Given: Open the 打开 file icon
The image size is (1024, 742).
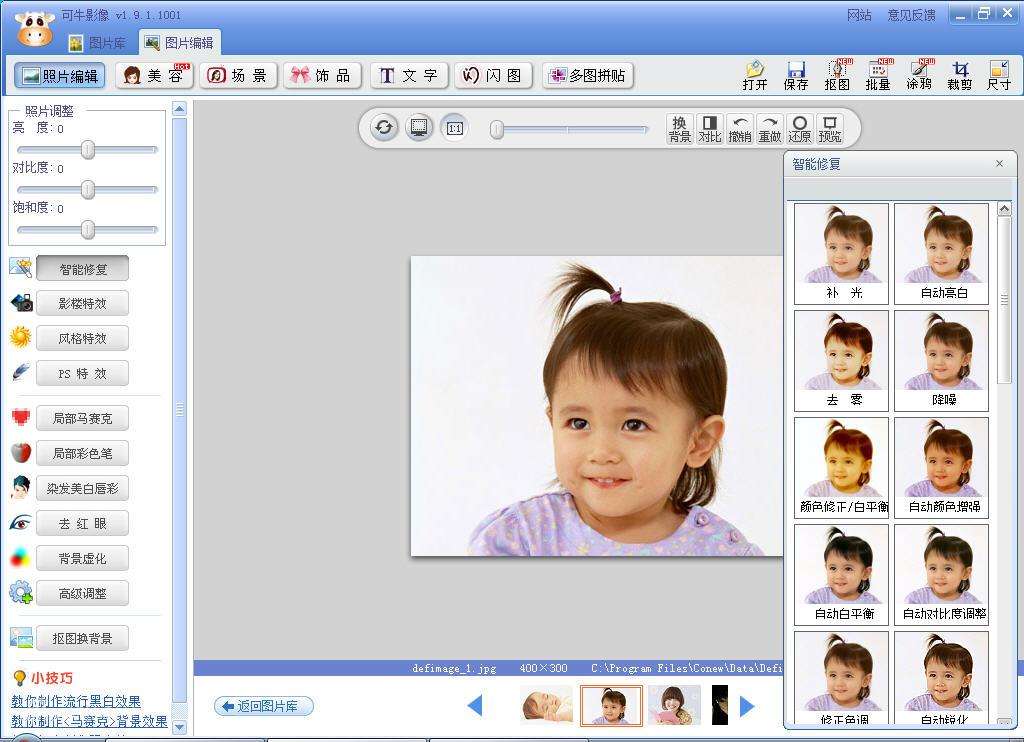Looking at the screenshot, I should [754, 75].
